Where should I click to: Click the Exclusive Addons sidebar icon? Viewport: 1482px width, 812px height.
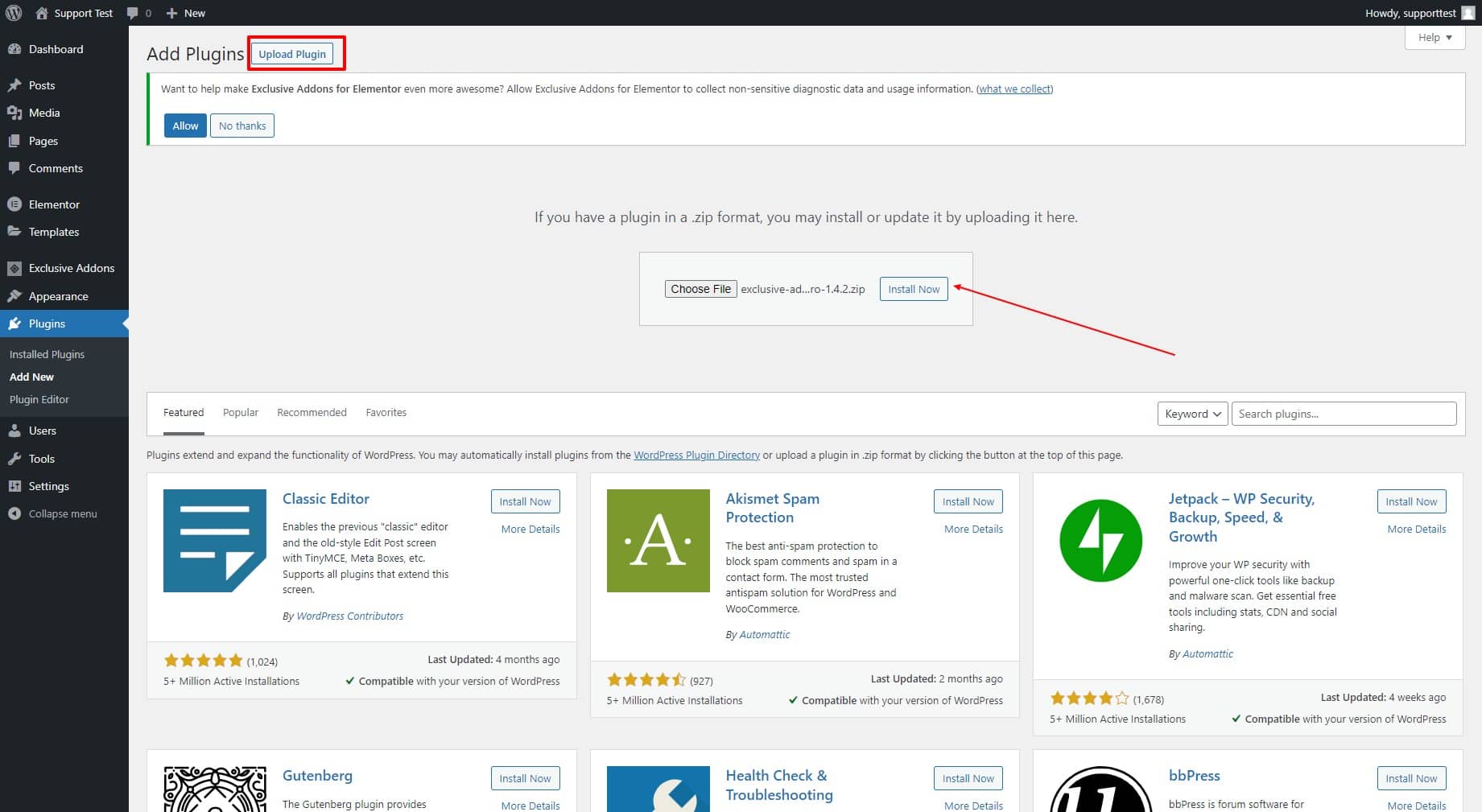tap(14, 268)
